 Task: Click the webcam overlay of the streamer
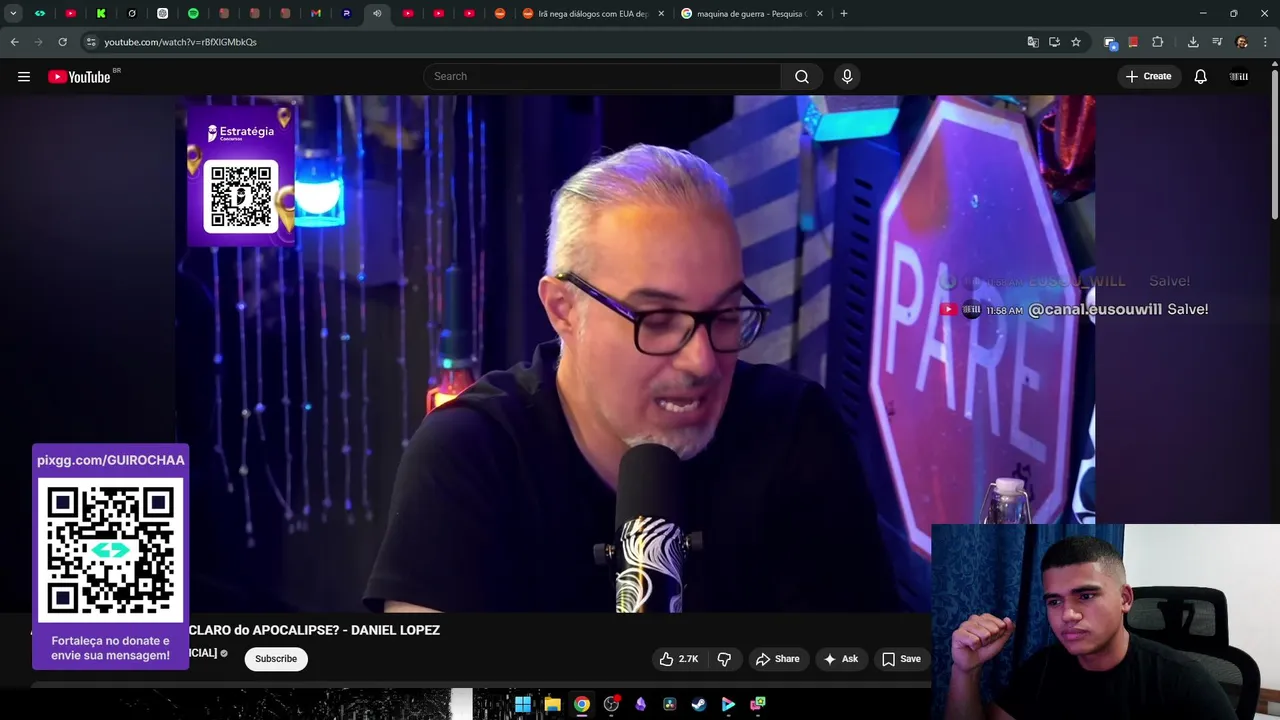coord(1106,621)
